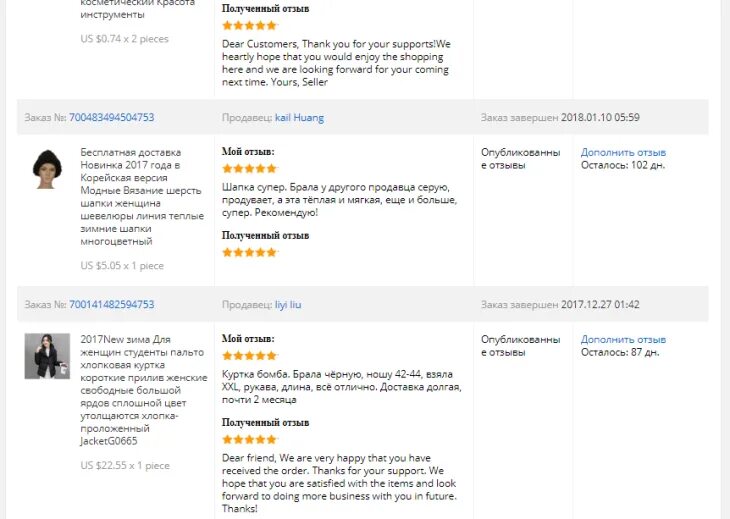The height and width of the screenshot is (519, 730).
Task: Open order number 700483494504753
Action: coord(111,117)
